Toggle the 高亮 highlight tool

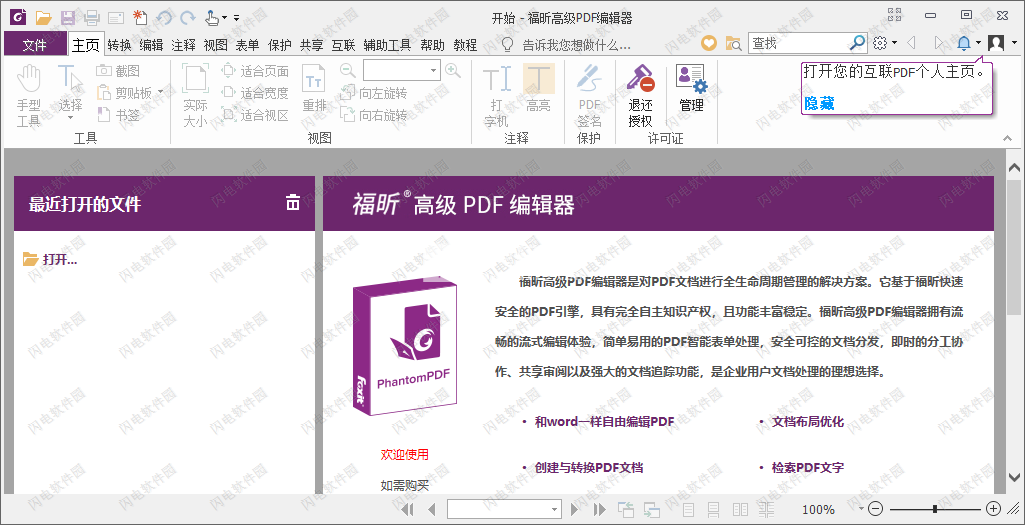point(539,88)
